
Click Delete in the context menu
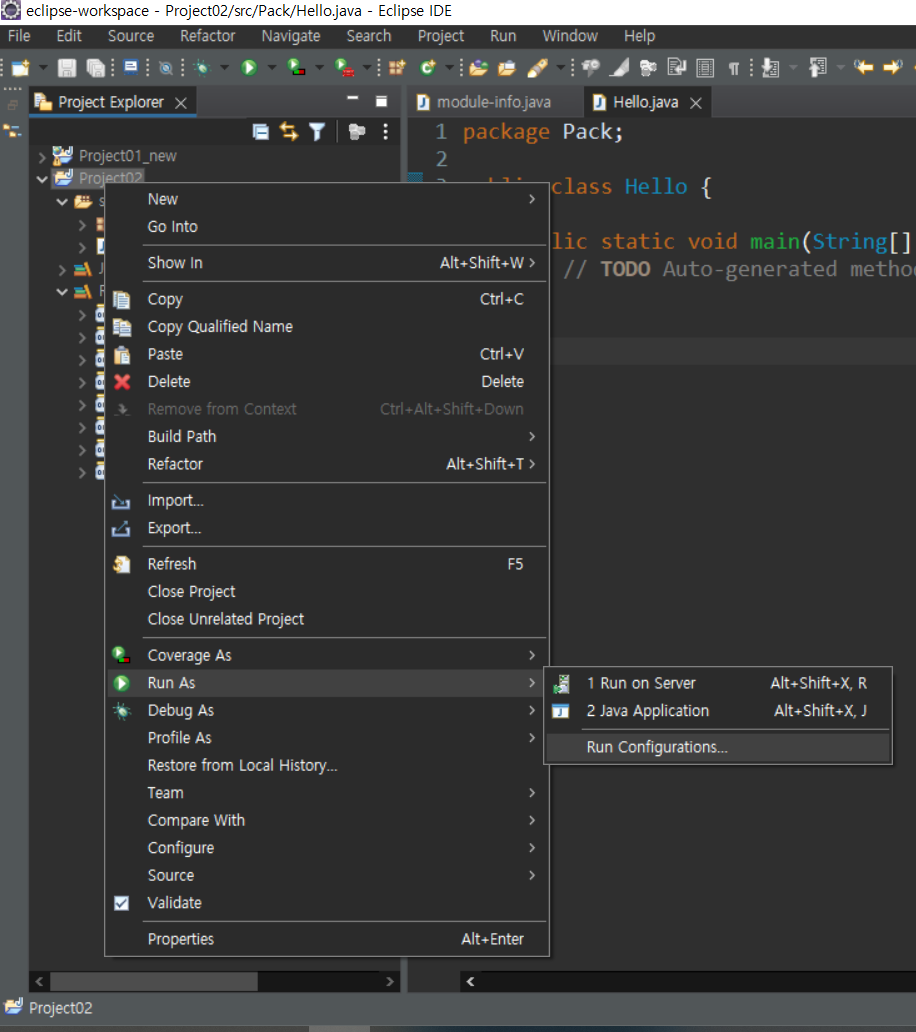pos(327,382)
